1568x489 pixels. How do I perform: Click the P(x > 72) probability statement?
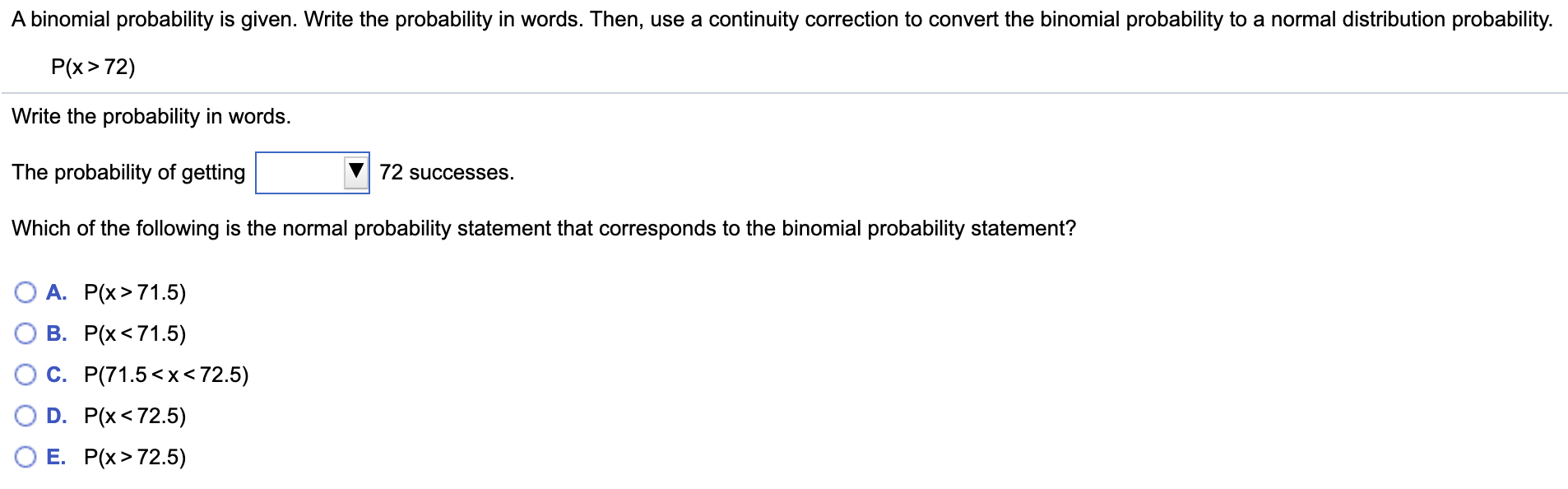coord(95,66)
